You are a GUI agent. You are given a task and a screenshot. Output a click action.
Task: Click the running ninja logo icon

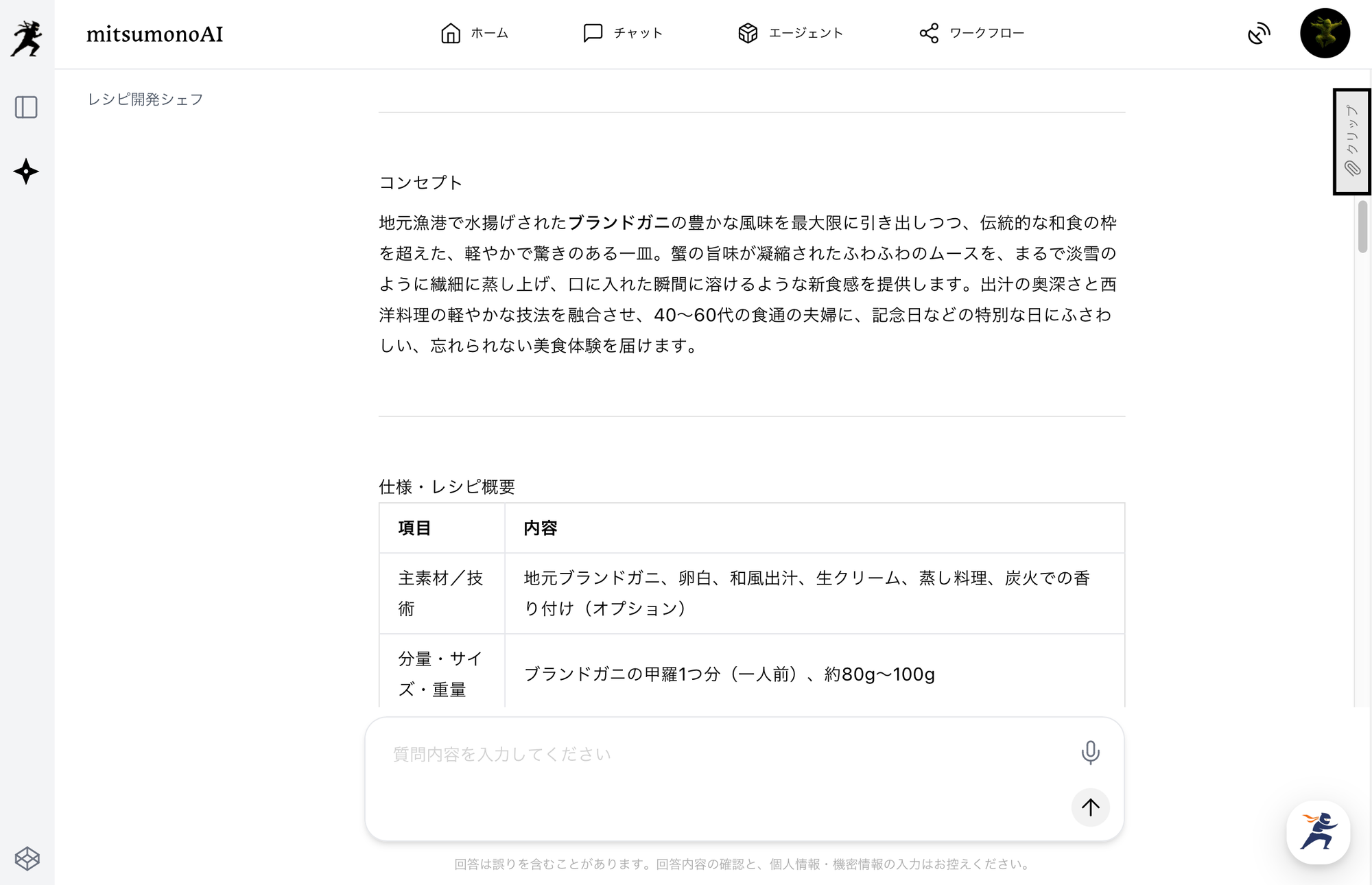tap(27, 38)
